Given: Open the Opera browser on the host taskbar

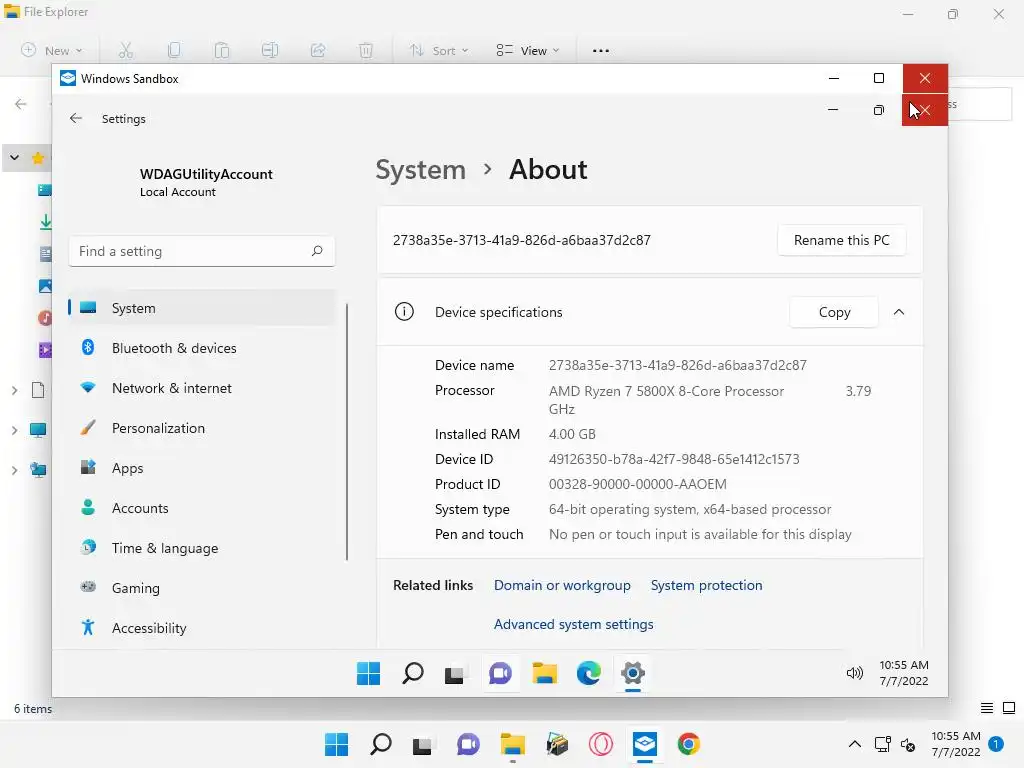Looking at the screenshot, I should click(601, 744).
